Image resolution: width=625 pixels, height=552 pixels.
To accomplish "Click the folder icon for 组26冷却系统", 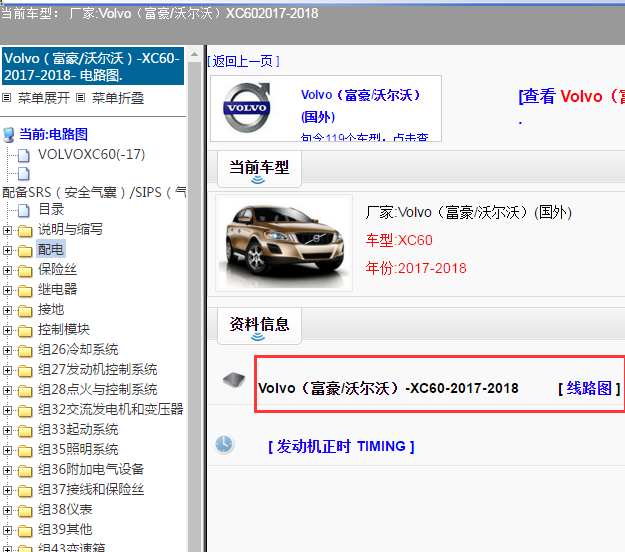I will tap(25, 350).
